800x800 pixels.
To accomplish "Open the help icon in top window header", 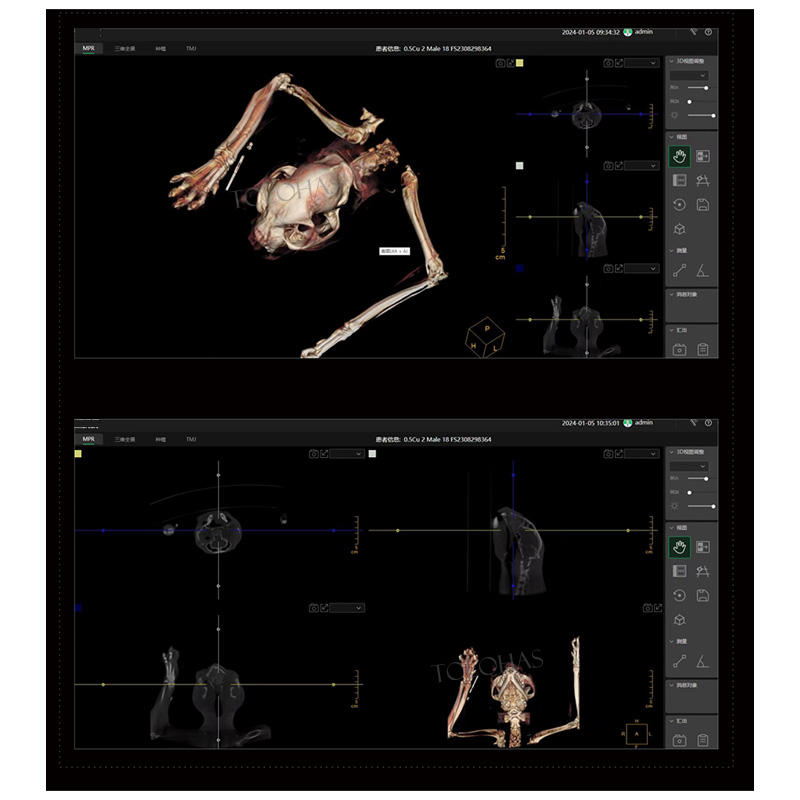I will (x=708, y=32).
